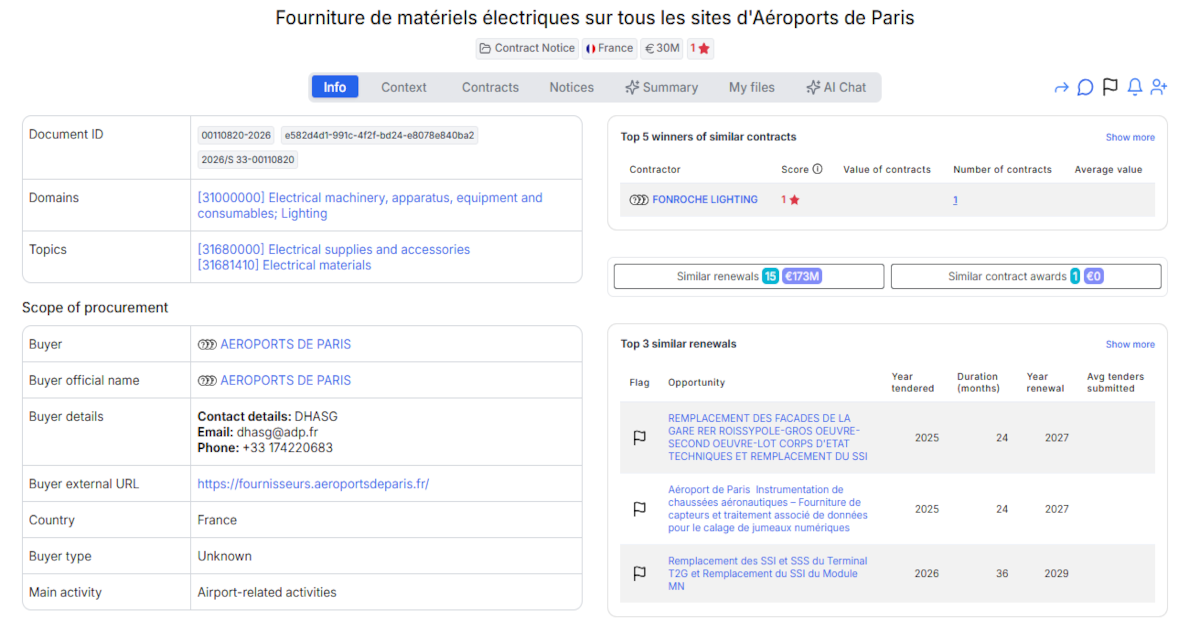The width and height of the screenshot is (1200, 628).
Task: Click the Score info tooltip icon
Action: pyautogui.click(x=818, y=169)
